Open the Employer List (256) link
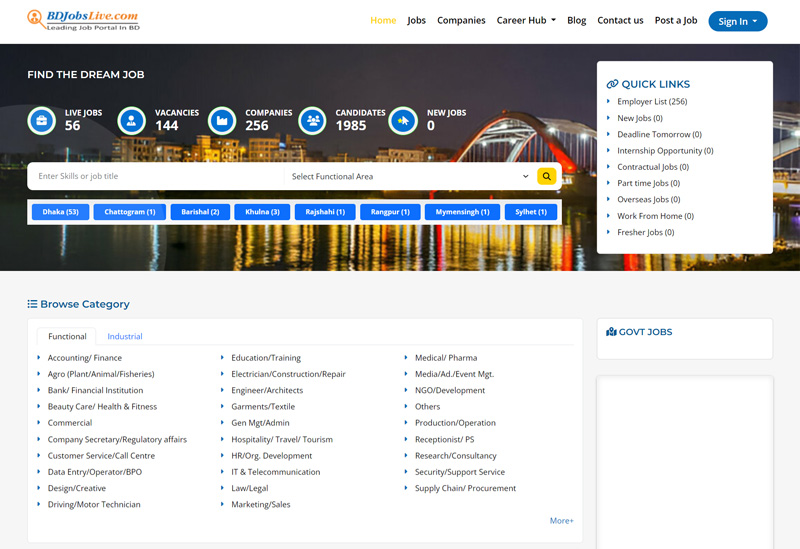The width and height of the screenshot is (800, 549). 652,102
